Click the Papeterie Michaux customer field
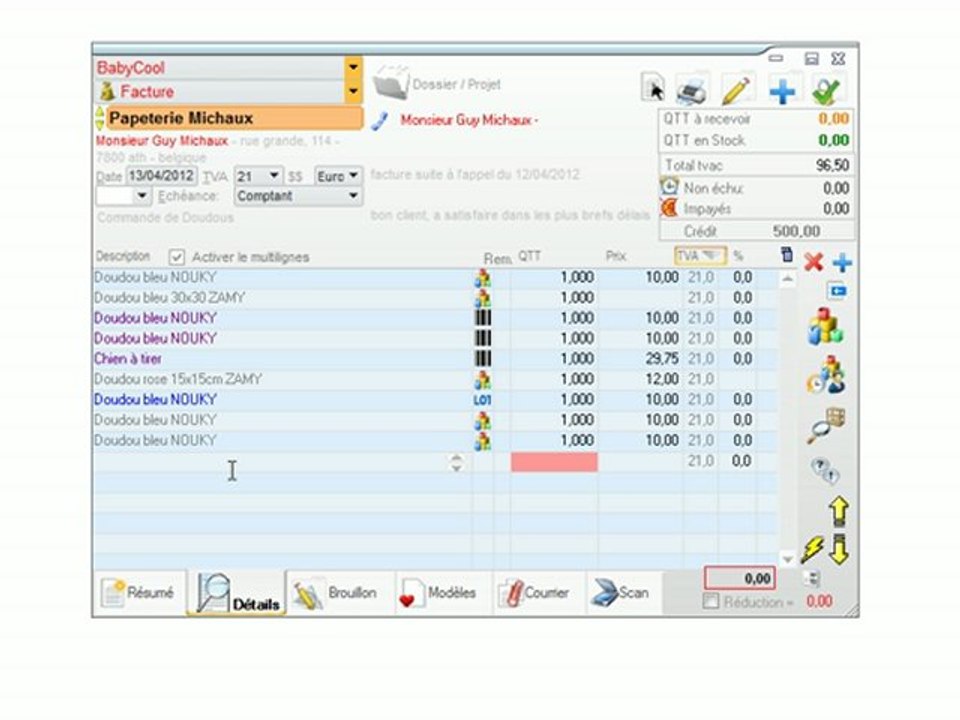This screenshot has height=720, width=960. tap(234, 118)
